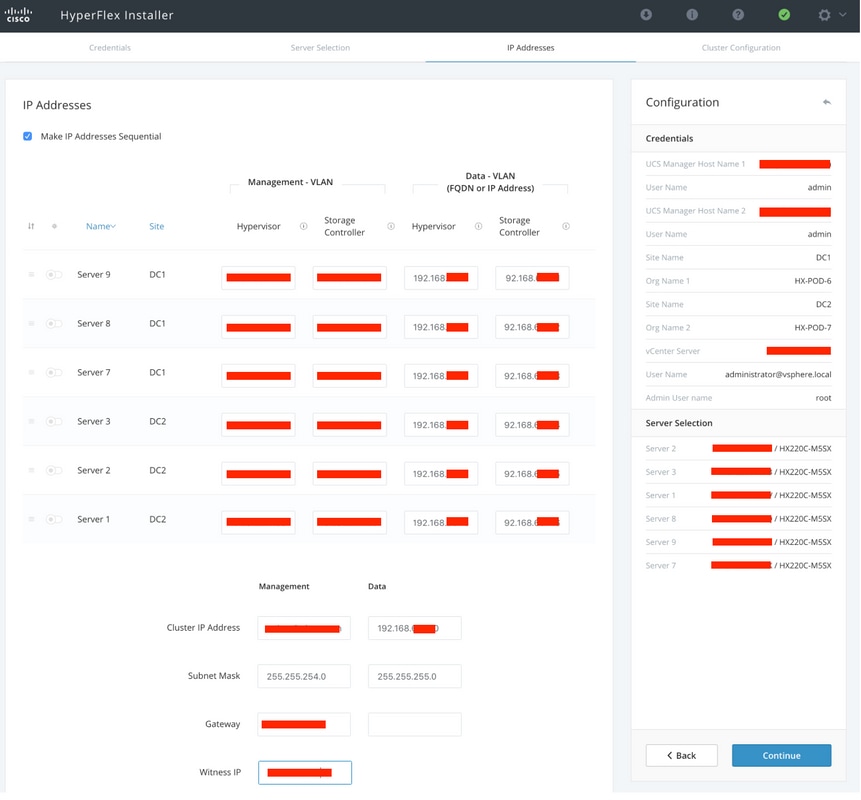Screen dimensions: 861x800
Task: Click administrator@vsphere.local user name value
Action: point(778,374)
